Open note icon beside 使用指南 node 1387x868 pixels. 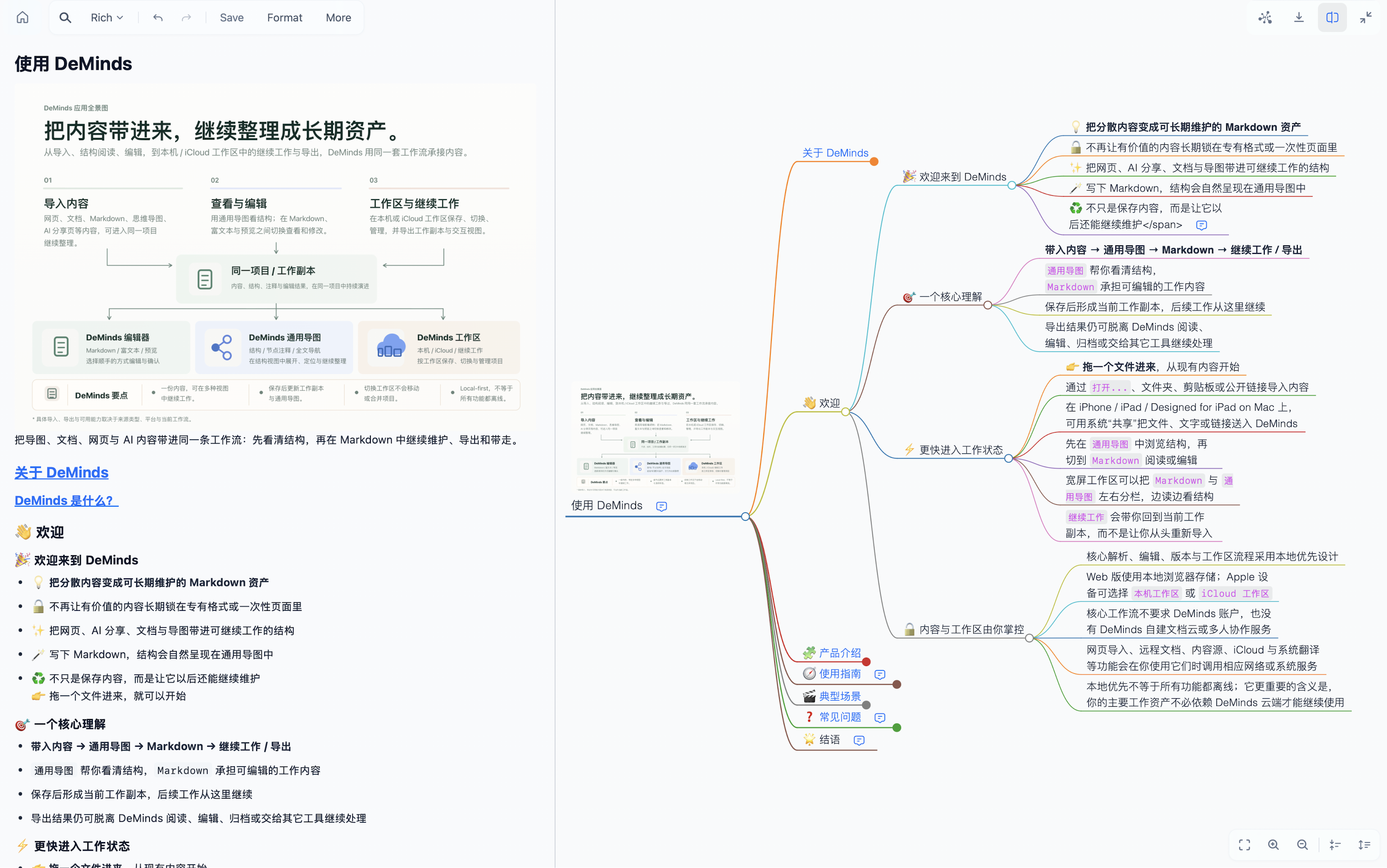(879, 675)
